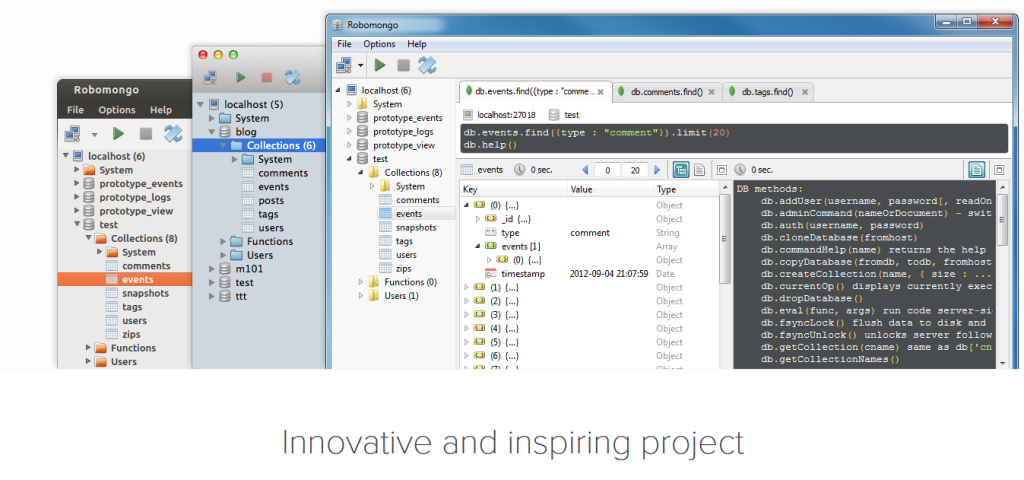The image size is (1024, 480).
Task: Click the green play icon in the Mac window
Action: pyautogui.click(x=240, y=77)
